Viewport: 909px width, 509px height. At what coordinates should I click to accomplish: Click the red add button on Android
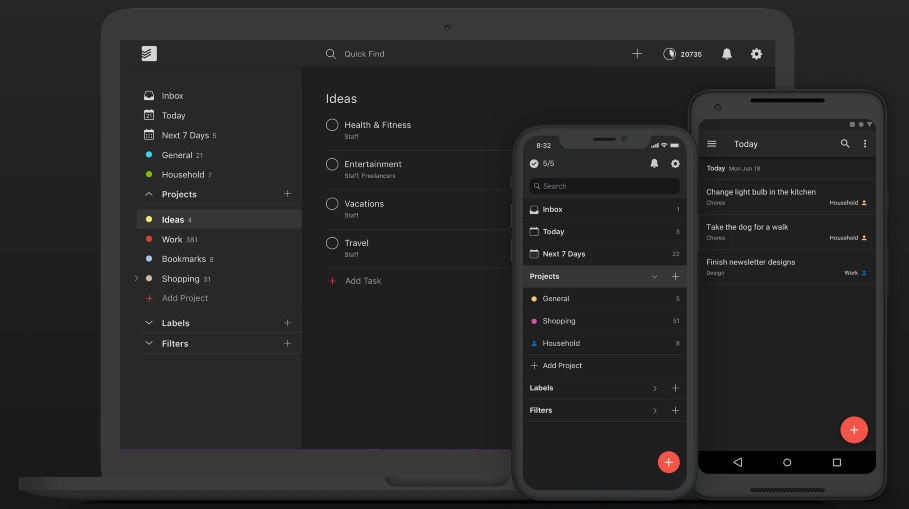[854, 430]
